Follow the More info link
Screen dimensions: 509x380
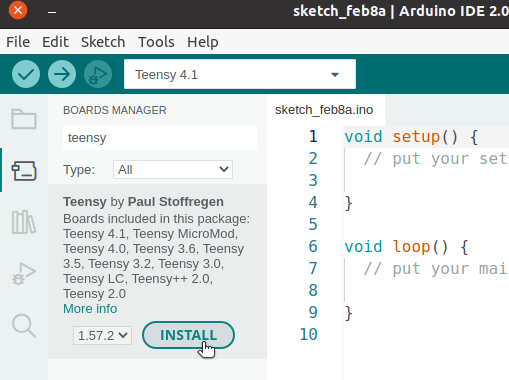pyautogui.click(x=90, y=309)
